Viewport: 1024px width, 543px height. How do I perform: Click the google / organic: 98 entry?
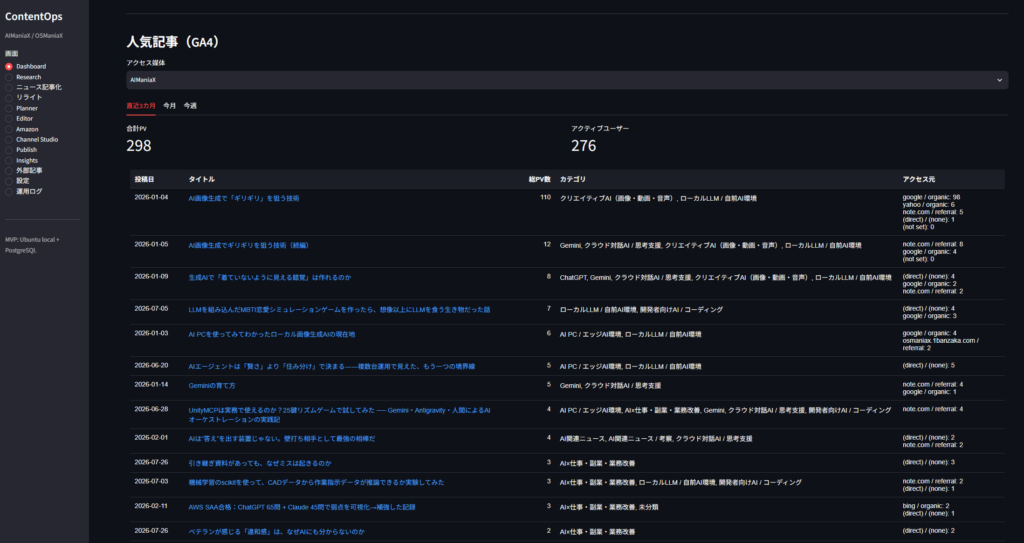click(x=931, y=197)
